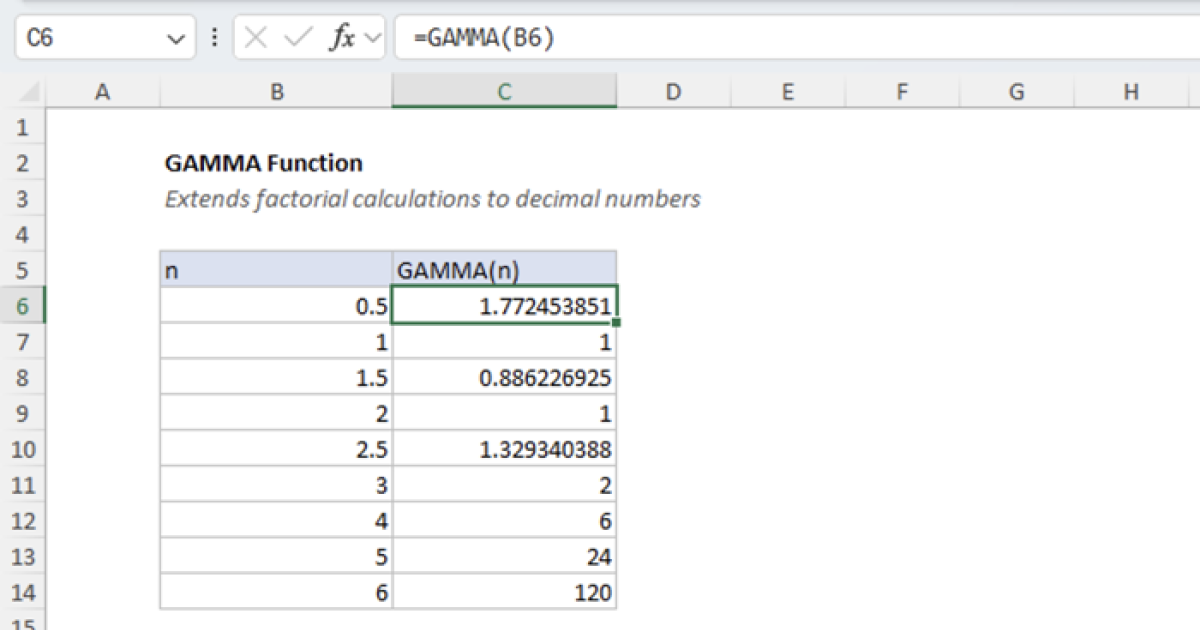1200x630 pixels.
Task: Select column H header
Action: (1131, 91)
